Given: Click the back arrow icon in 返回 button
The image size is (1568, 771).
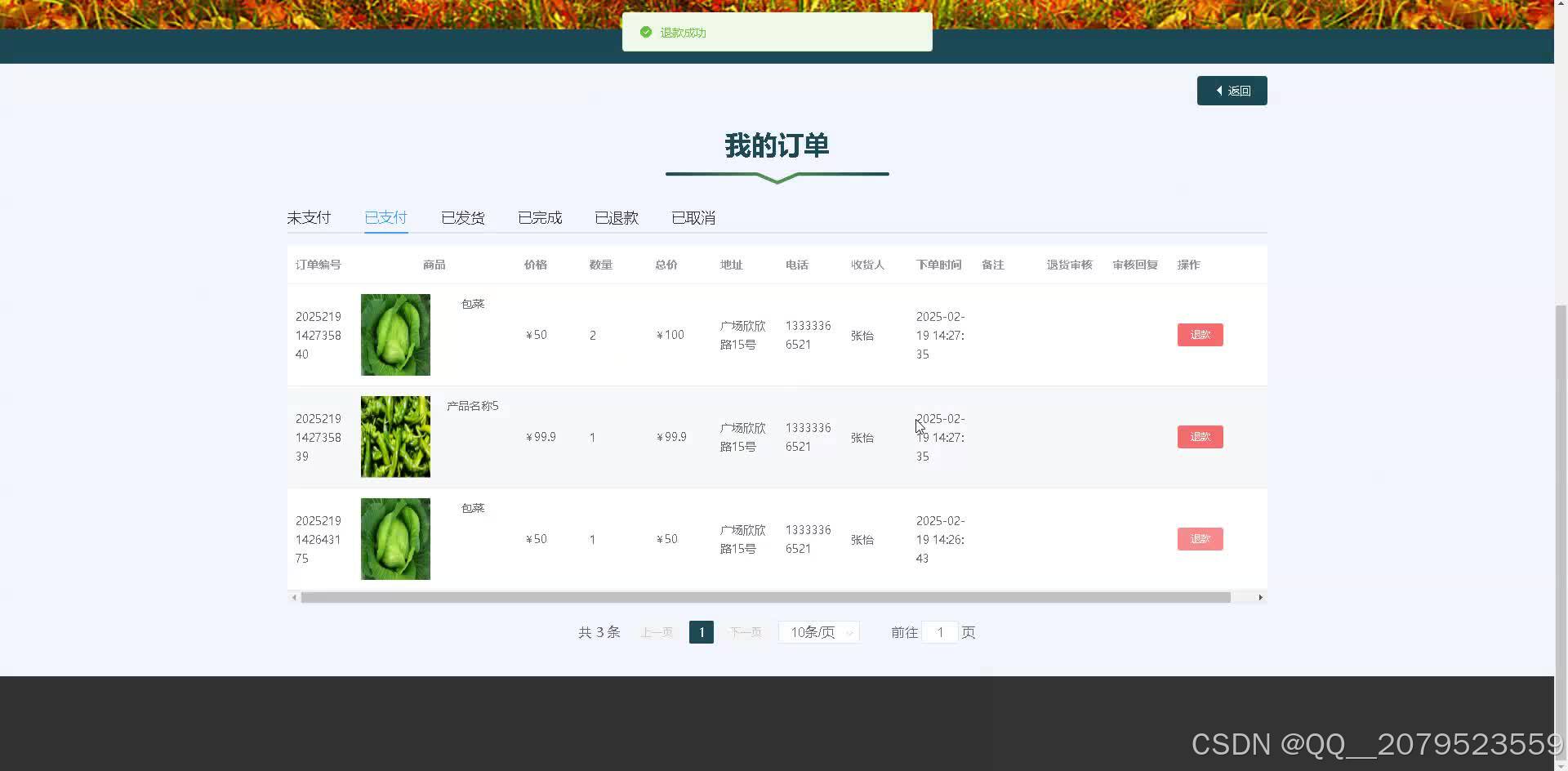Looking at the screenshot, I should [x=1218, y=90].
